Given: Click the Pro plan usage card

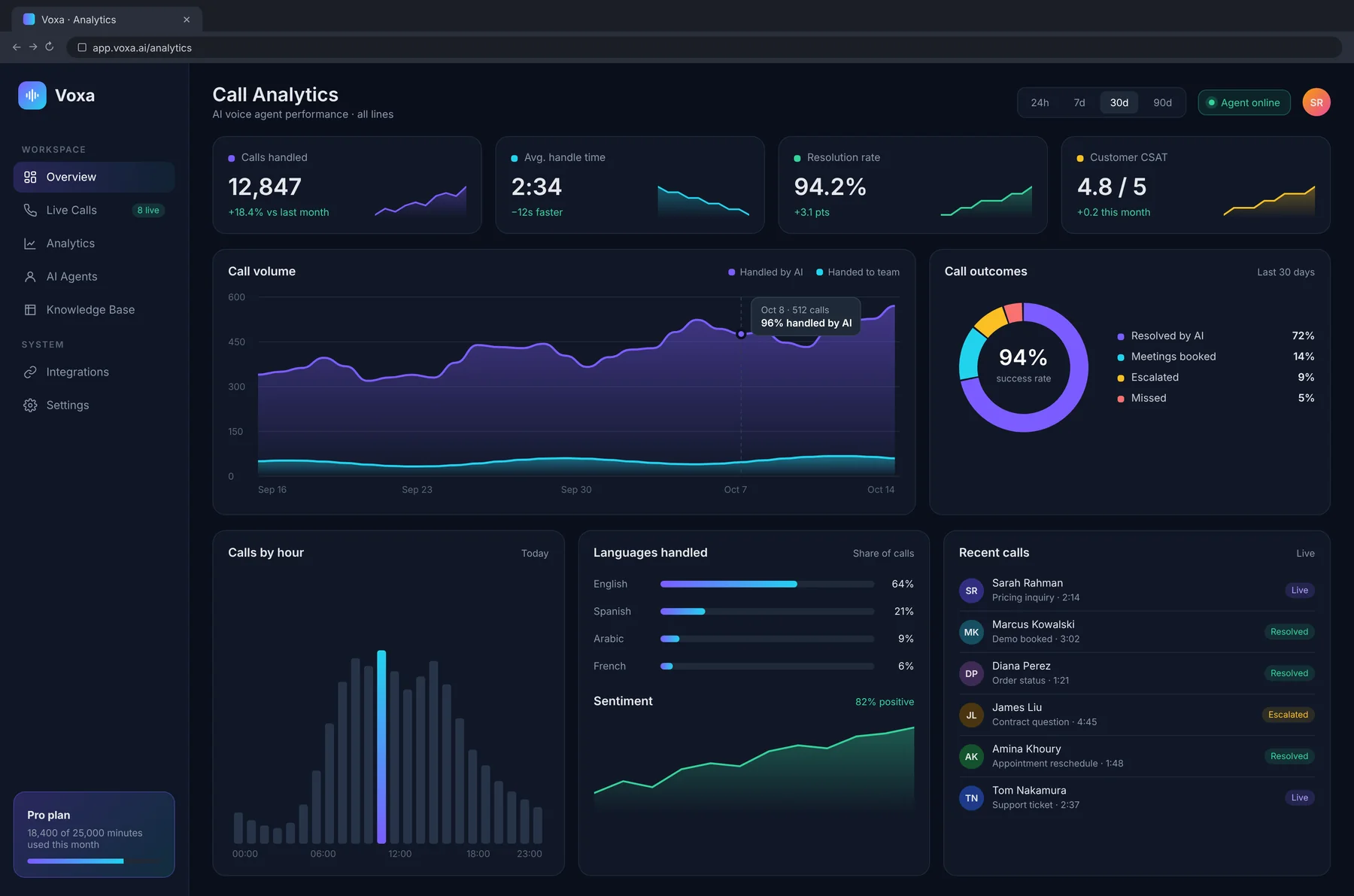Looking at the screenshot, I should coord(94,834).
